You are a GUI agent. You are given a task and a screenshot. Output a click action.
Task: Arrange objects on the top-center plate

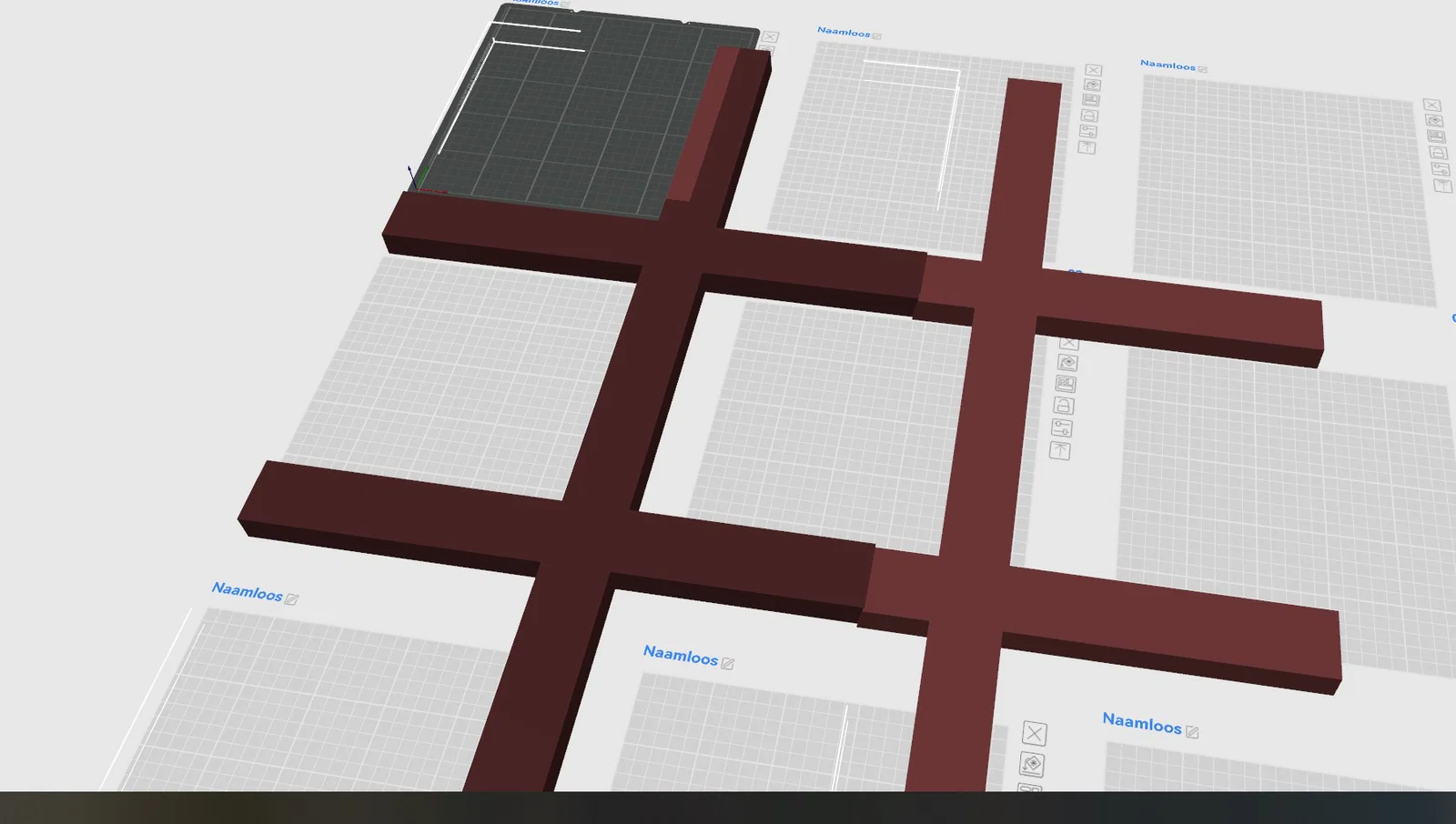tap(1091, 100)
